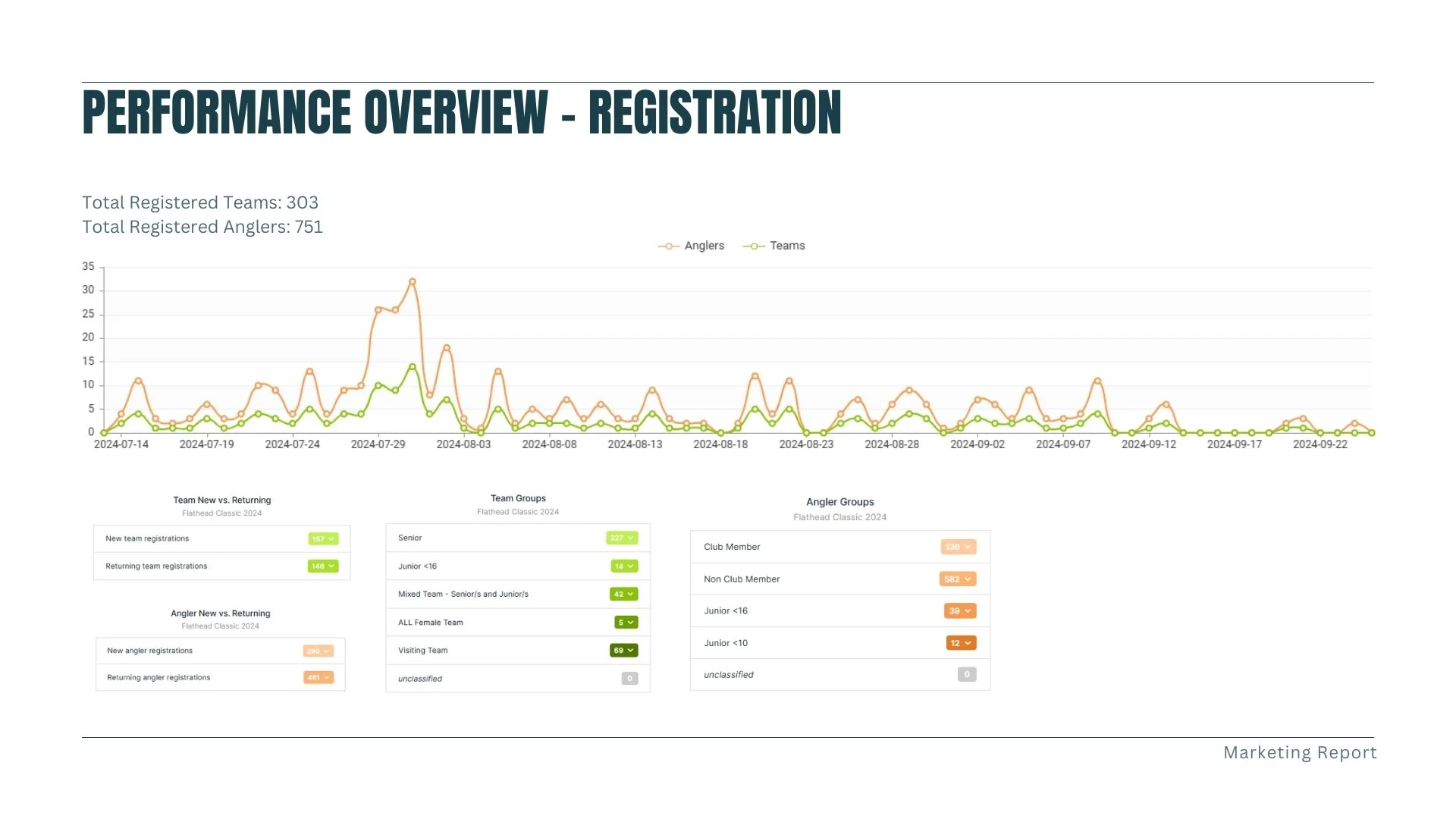Click the Angler Groups unclassified 0 badge
Image resolution: width=1456 pixels, height=819 pixels.
[x=966, y=674]
